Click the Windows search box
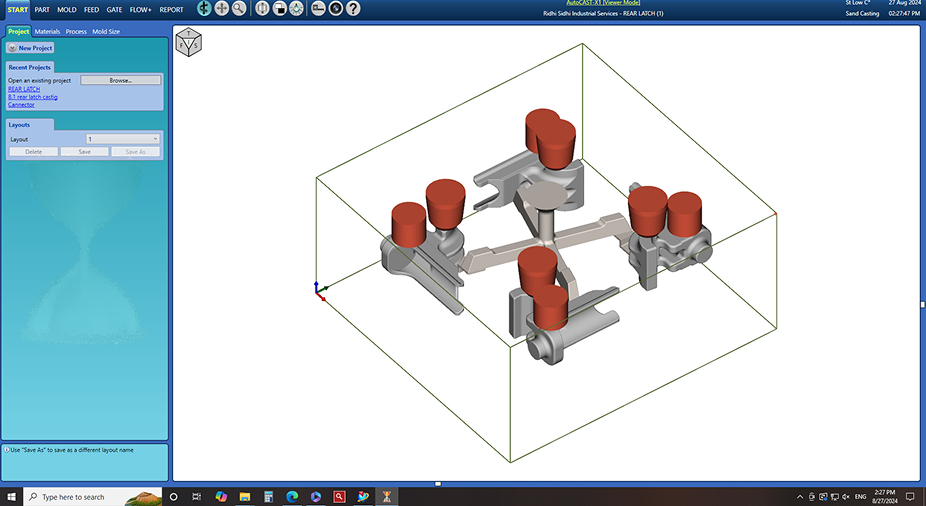Image resolution: width=926 pixels, height=506 pixels. click(x=73, y=497)
